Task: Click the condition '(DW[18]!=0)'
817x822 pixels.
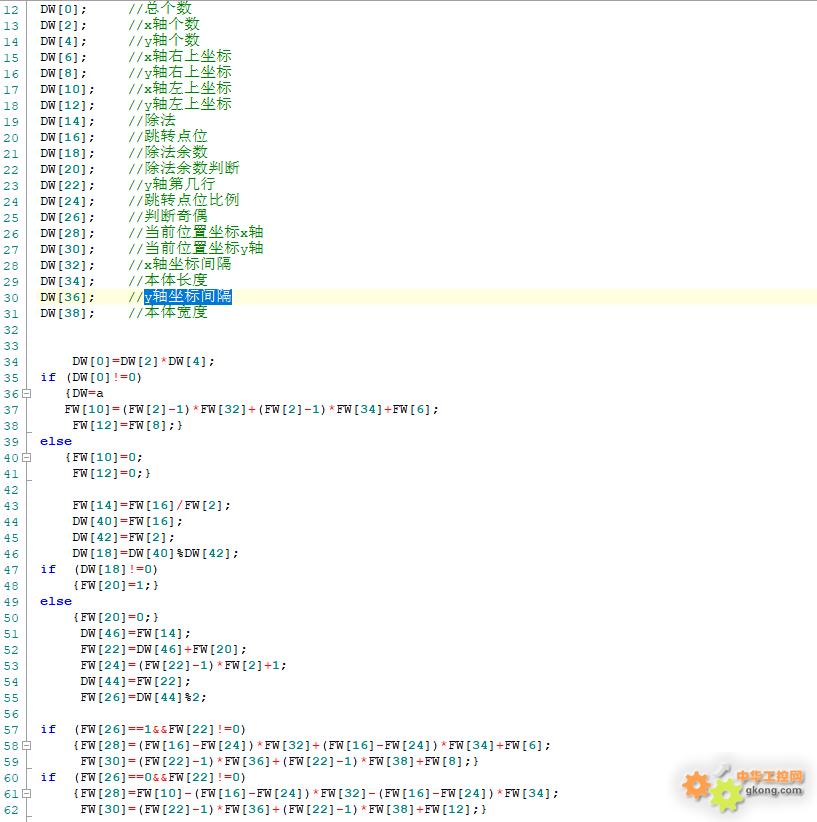Action: point(116,569)
